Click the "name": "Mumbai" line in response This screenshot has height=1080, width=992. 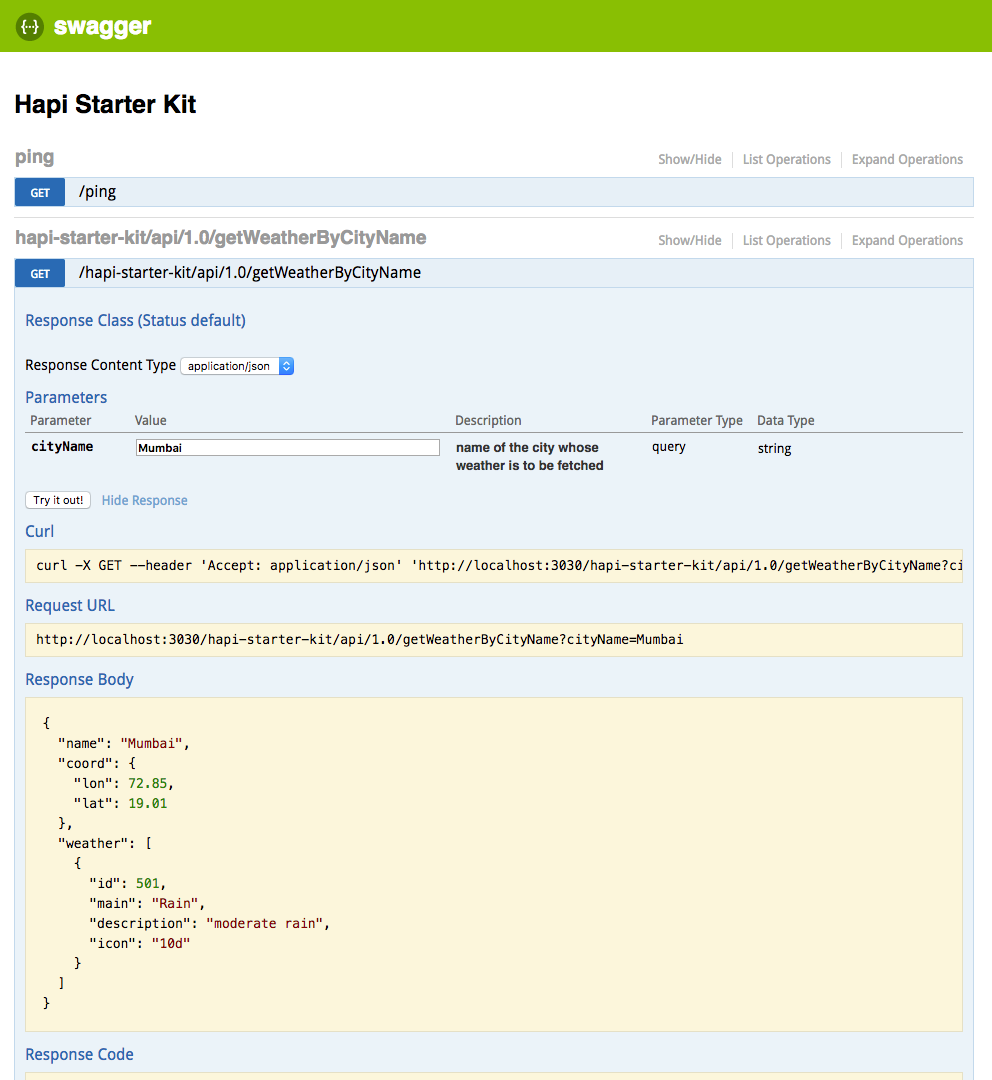[123, 743]
